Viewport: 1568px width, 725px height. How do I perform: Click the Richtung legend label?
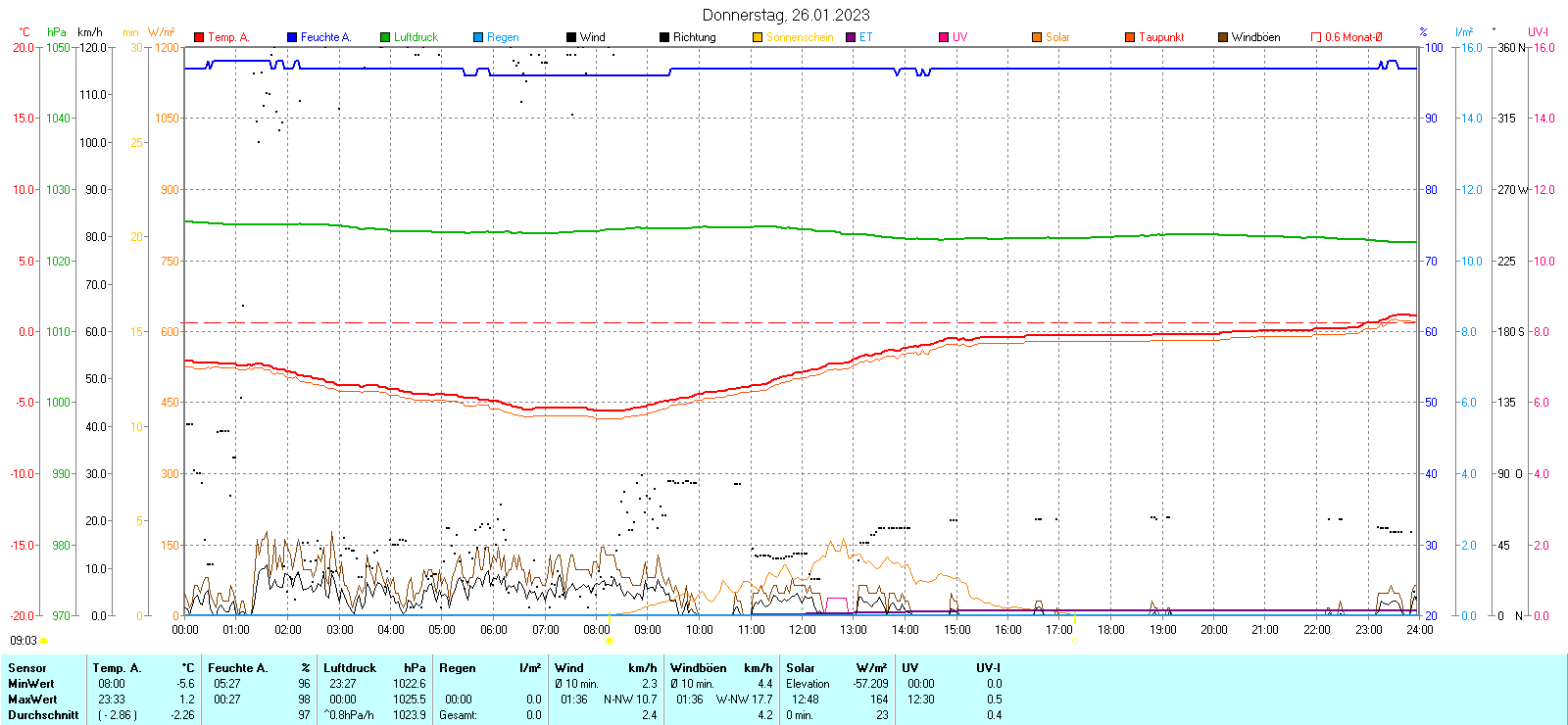(x=694, y=37)
